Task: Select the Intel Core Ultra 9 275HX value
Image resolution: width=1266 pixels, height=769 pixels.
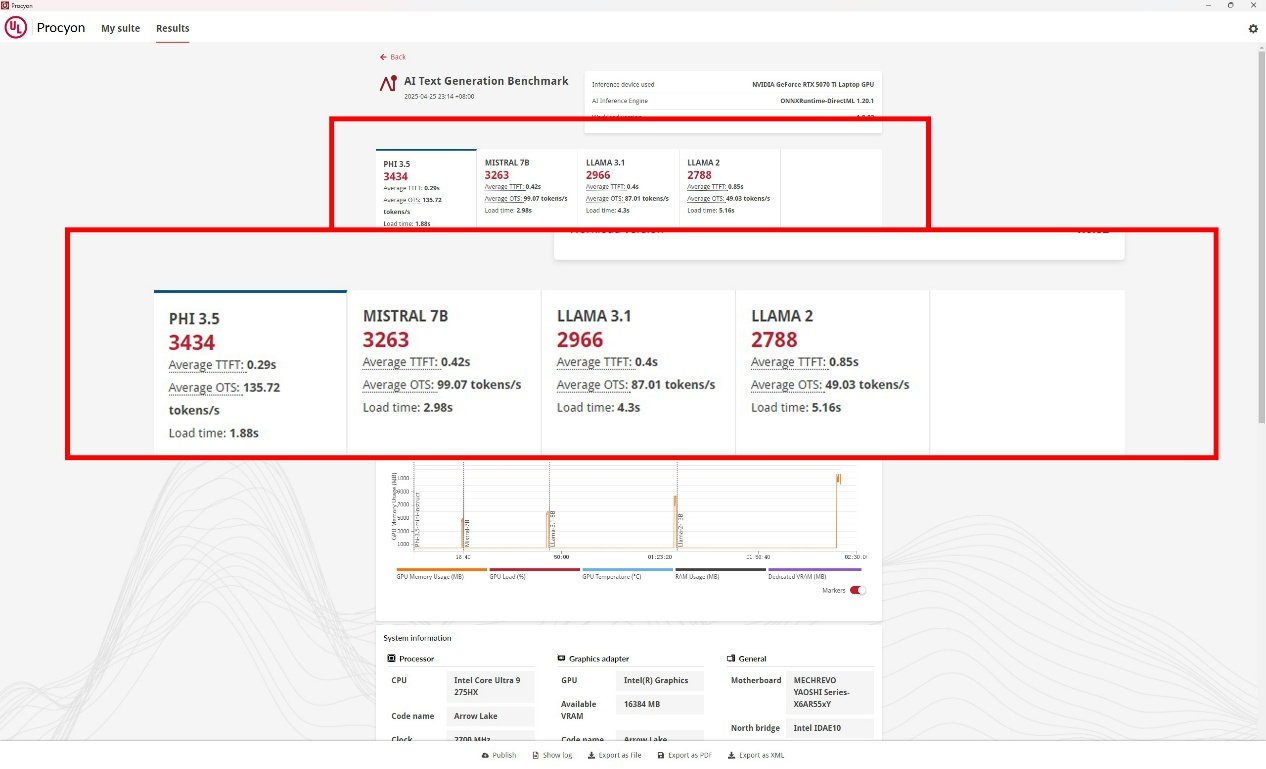Action: [x=490, y=686]
